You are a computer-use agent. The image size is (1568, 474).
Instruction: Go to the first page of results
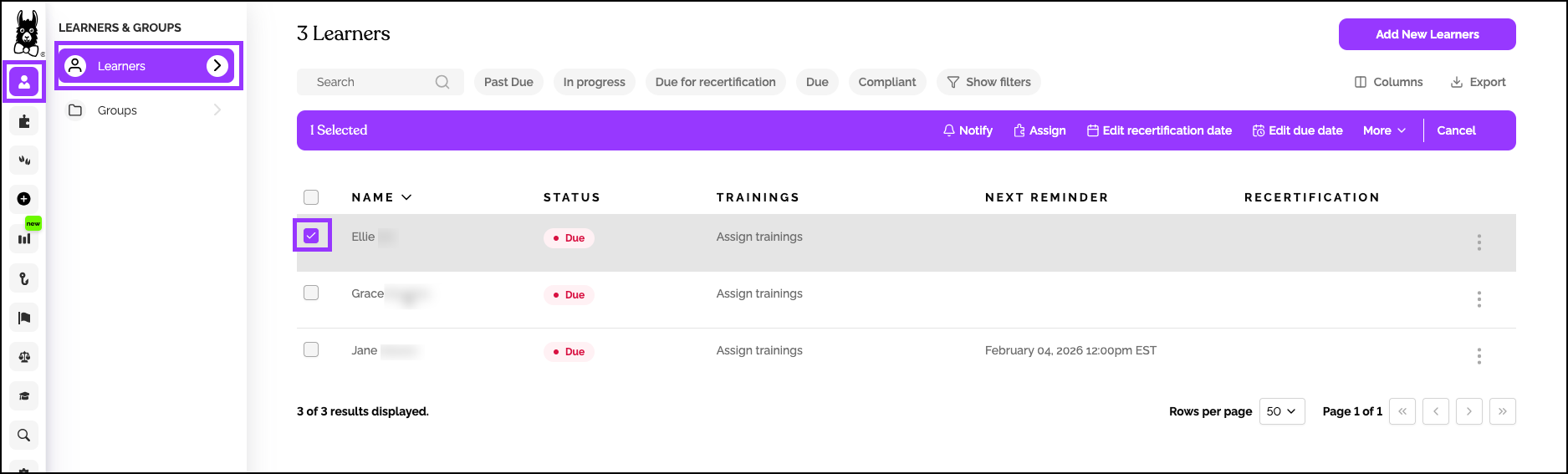coord(1402,411)
